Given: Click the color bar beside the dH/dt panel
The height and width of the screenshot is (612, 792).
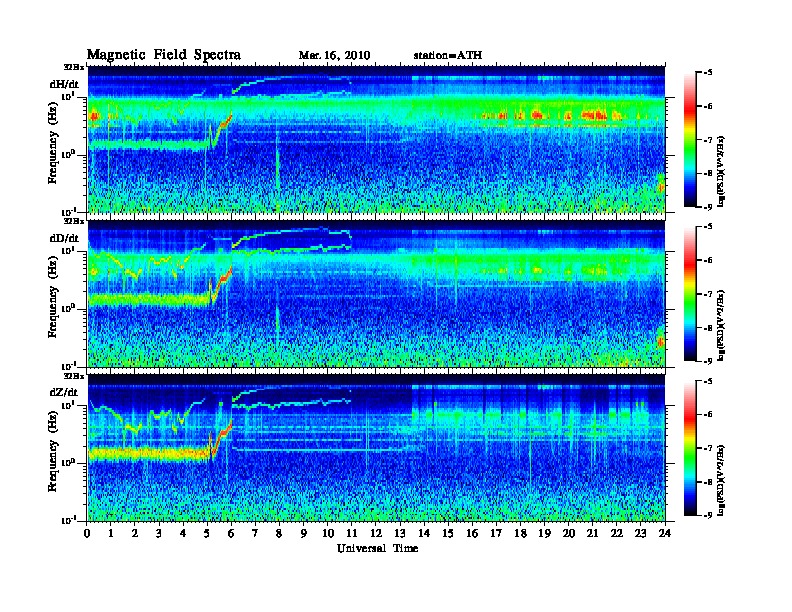Looking at the screenshot, I should [x=690, y=140].
